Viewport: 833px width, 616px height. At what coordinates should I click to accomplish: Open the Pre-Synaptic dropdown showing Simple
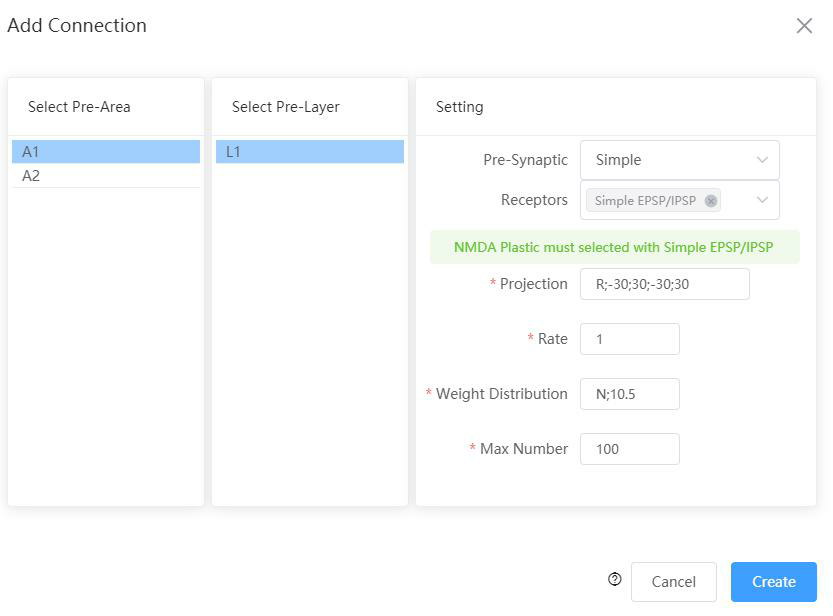tap(679, 160)
